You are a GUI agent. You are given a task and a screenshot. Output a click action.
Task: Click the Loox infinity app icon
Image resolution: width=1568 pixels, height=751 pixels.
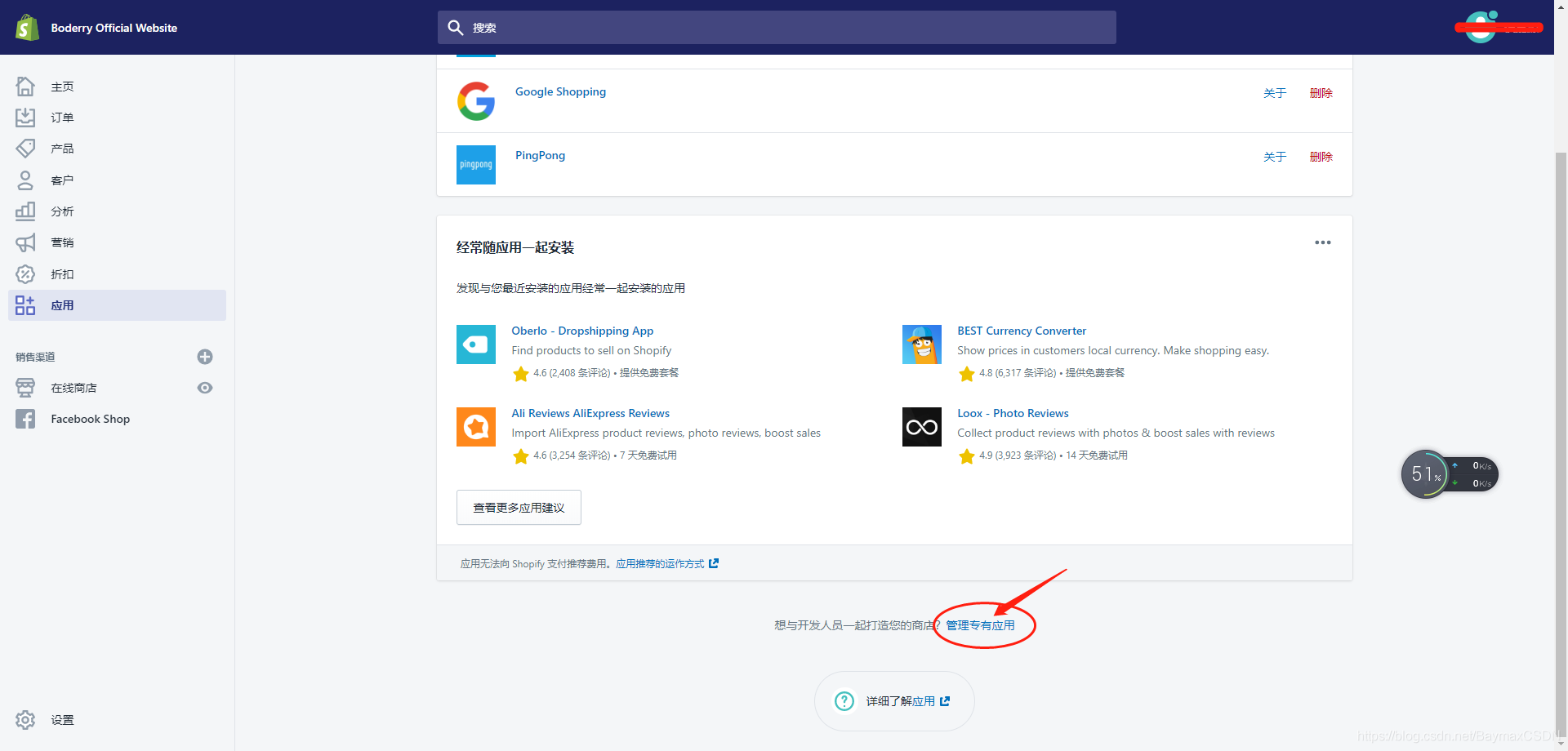[x=922, y=427]
